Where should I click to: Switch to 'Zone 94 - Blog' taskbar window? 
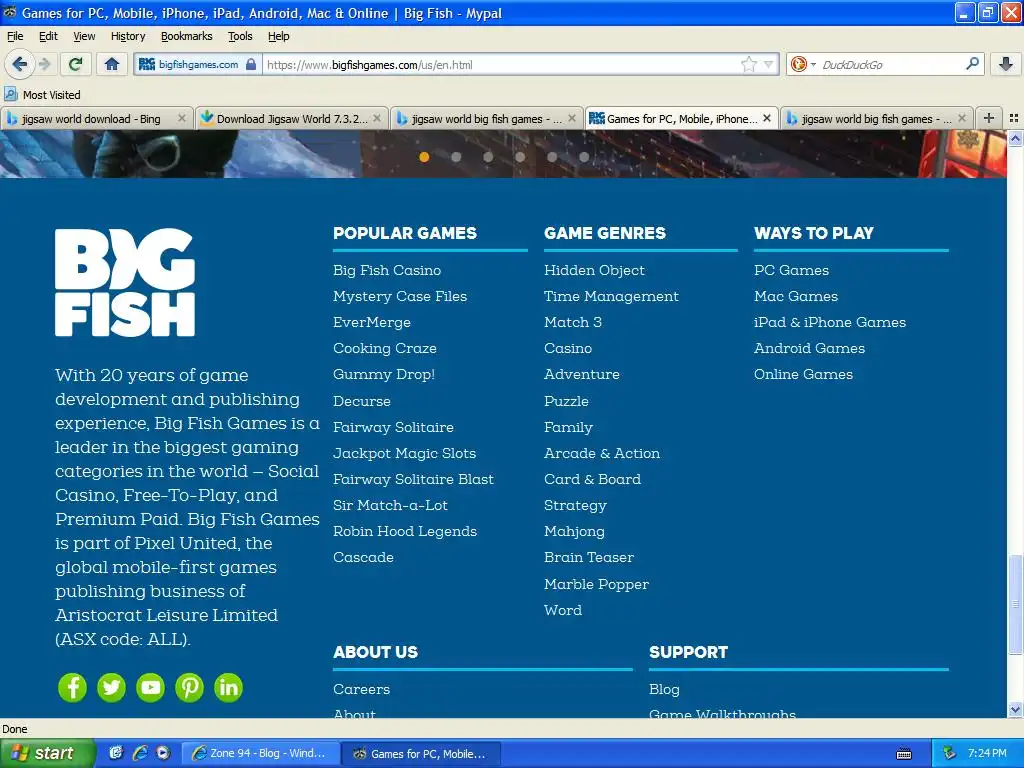(260, 753)
